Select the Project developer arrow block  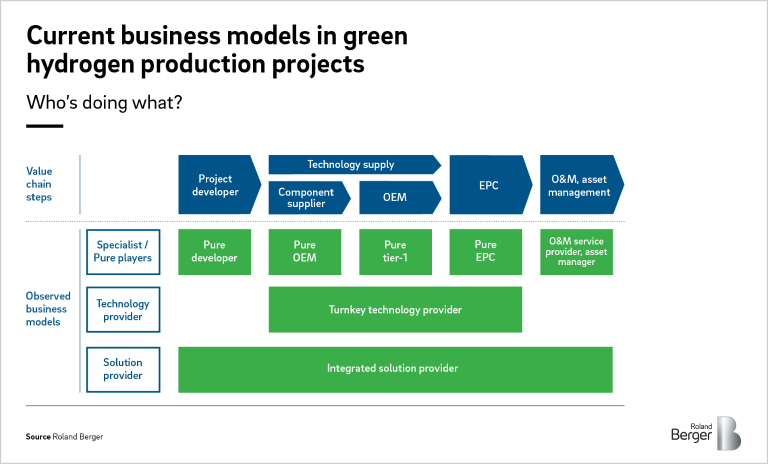pos(217,185)
